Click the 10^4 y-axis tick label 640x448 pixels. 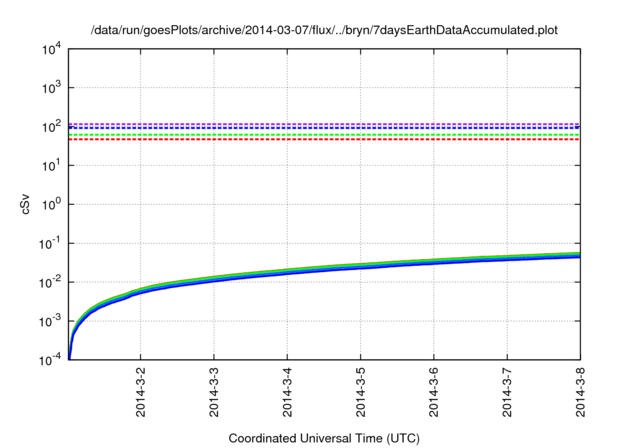click(x=52, y=49)
